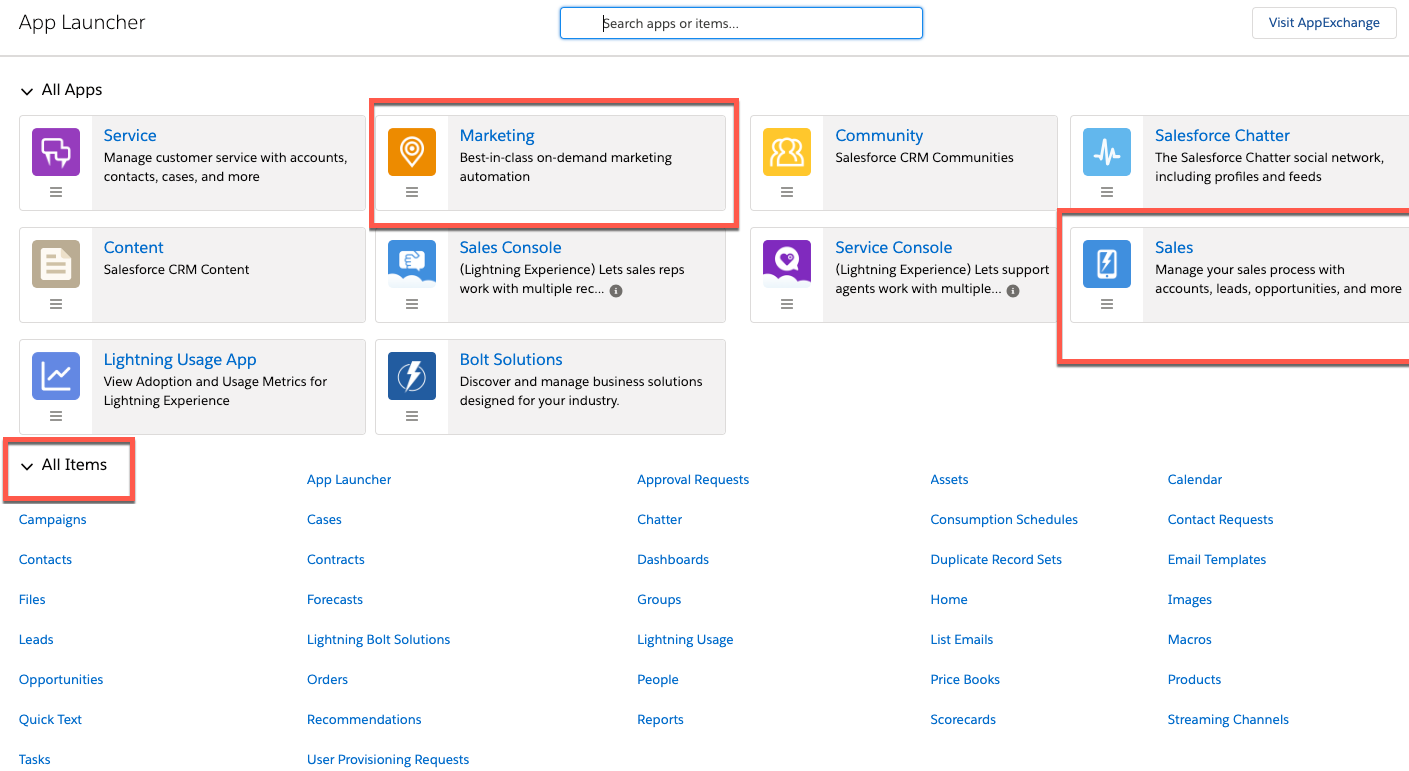
Task: Open Lightning Bolt Solutions item
Action: coord(378,640)
